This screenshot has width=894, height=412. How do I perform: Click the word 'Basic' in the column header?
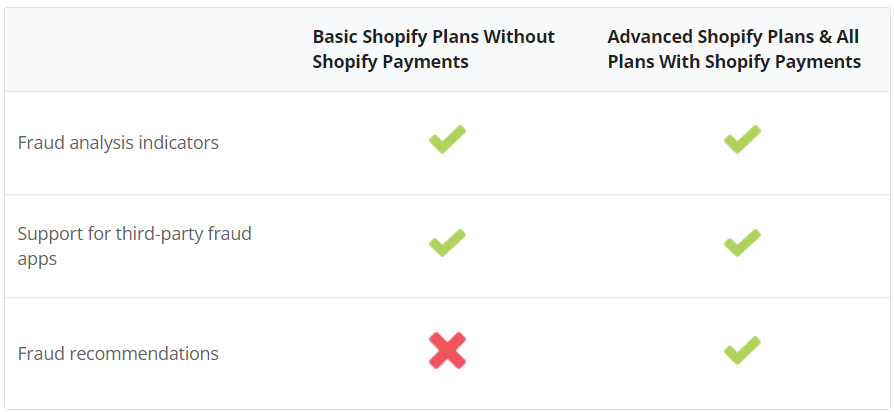[x=335, y=36]
